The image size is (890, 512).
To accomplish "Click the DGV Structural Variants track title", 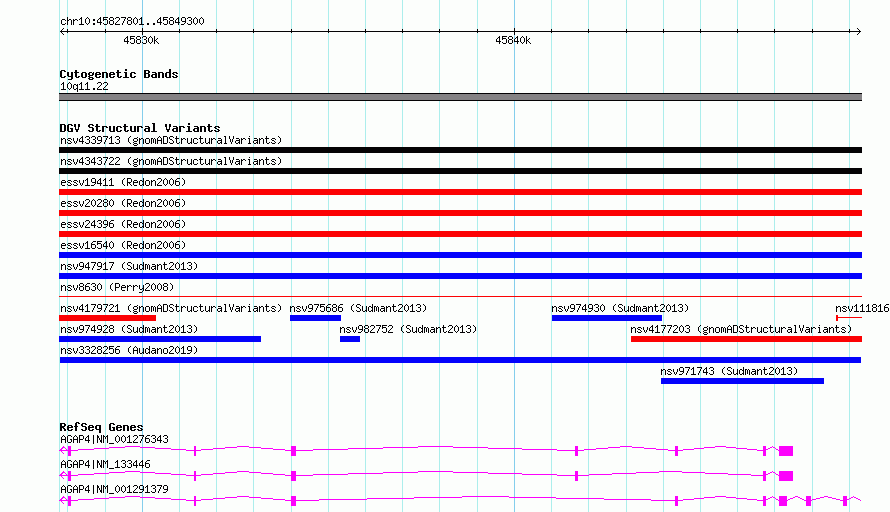I will [140, 128].
